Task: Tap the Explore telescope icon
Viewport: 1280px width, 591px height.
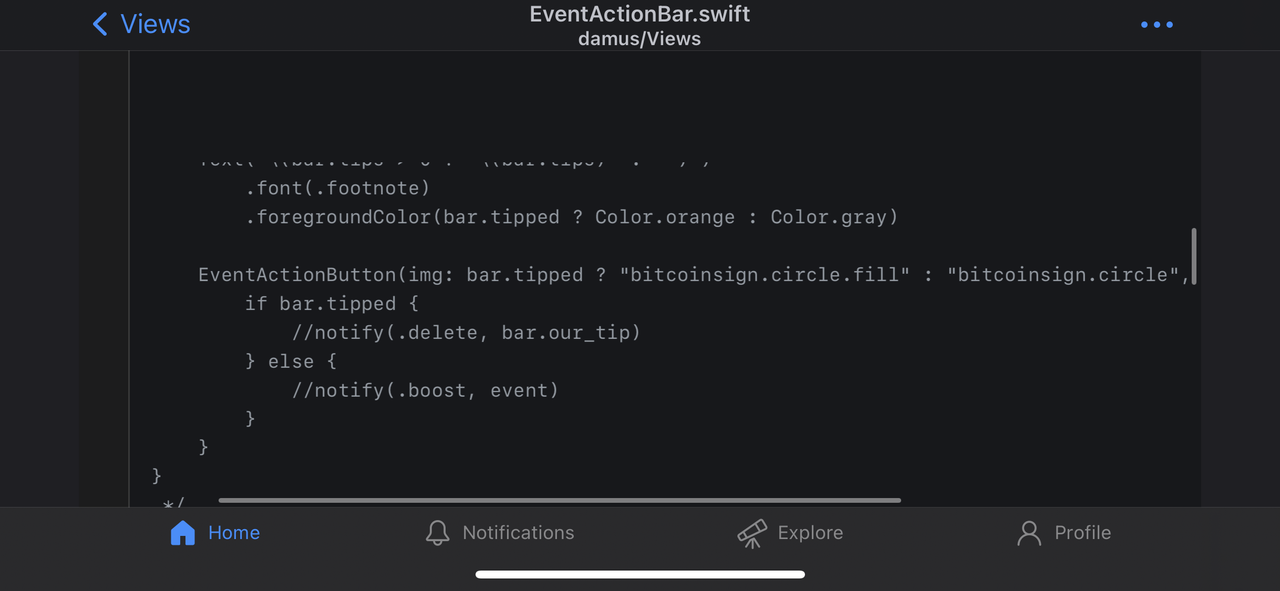Action: [x=752, y=533]
